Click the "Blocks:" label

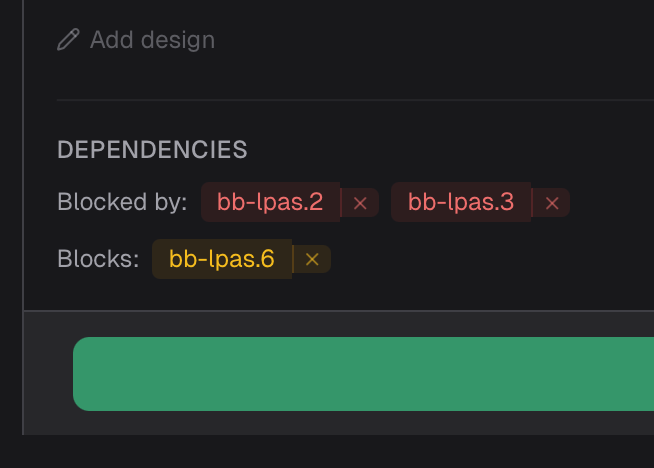(98, 259)
